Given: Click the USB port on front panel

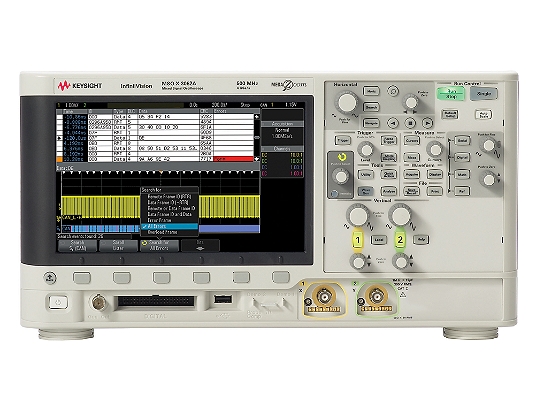Looking at the screenshot, I should coord(223,299).
